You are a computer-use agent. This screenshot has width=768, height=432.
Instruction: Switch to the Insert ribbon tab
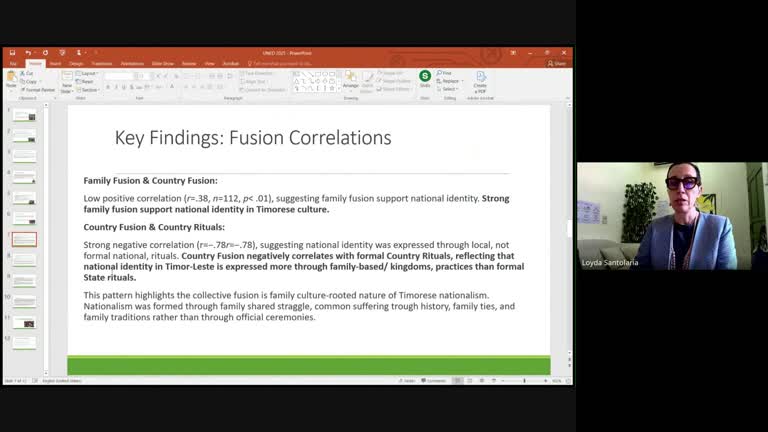click(x=55, y=63)
